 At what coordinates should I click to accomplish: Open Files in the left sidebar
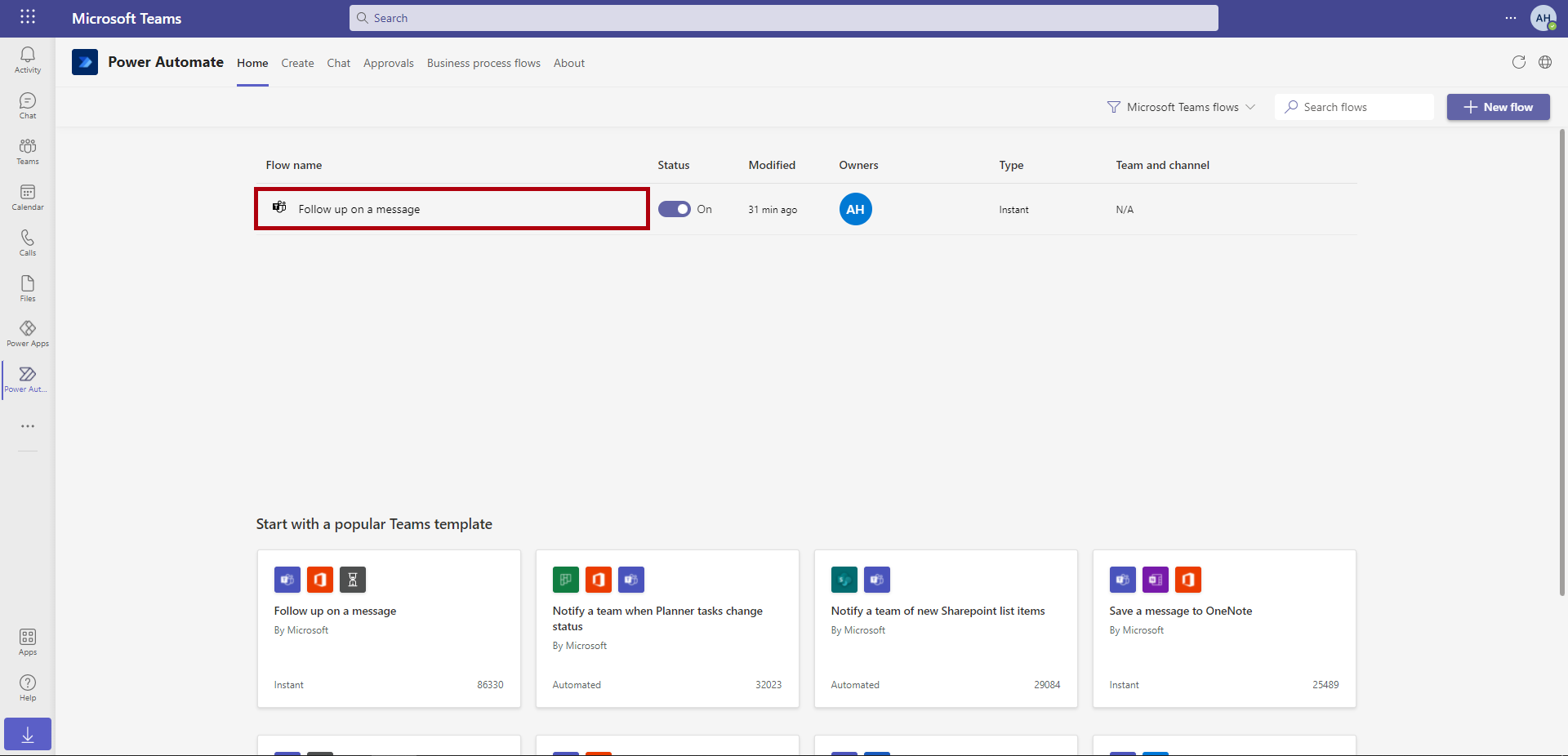pos(28,288)
